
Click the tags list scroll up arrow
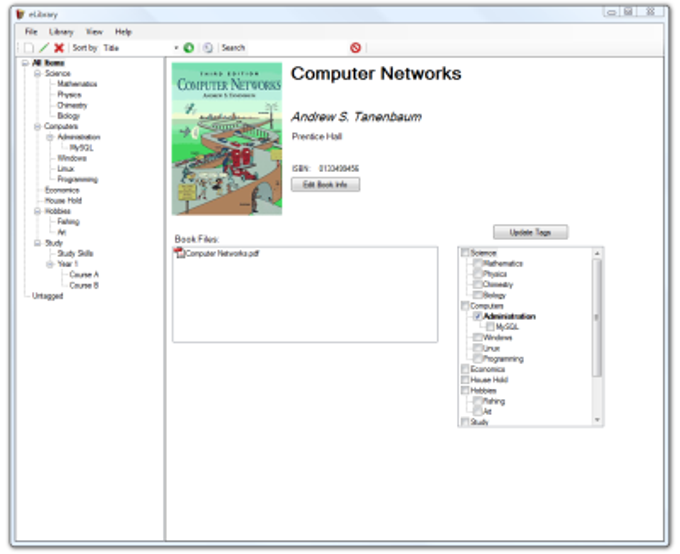click(x=597, y=253)
